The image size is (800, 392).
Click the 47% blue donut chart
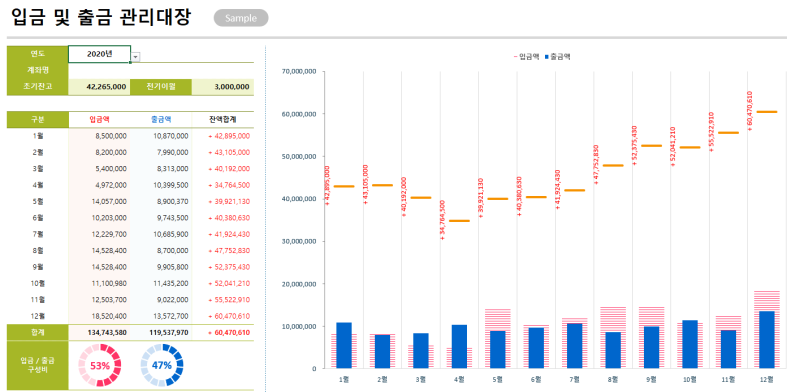click(162, 365)
